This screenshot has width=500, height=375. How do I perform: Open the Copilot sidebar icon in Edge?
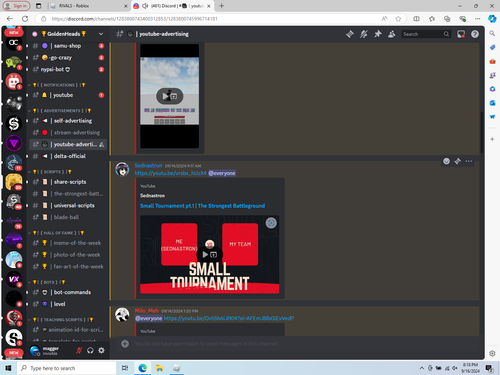tap(492, 19)
